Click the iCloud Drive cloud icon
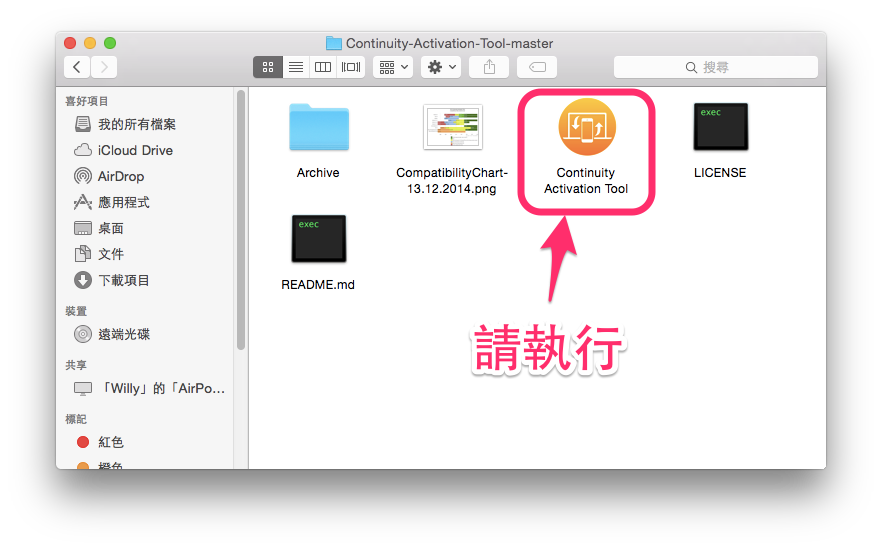Viewport: 882px width, 549px height. pyautogui.click(x=83, y=150)
